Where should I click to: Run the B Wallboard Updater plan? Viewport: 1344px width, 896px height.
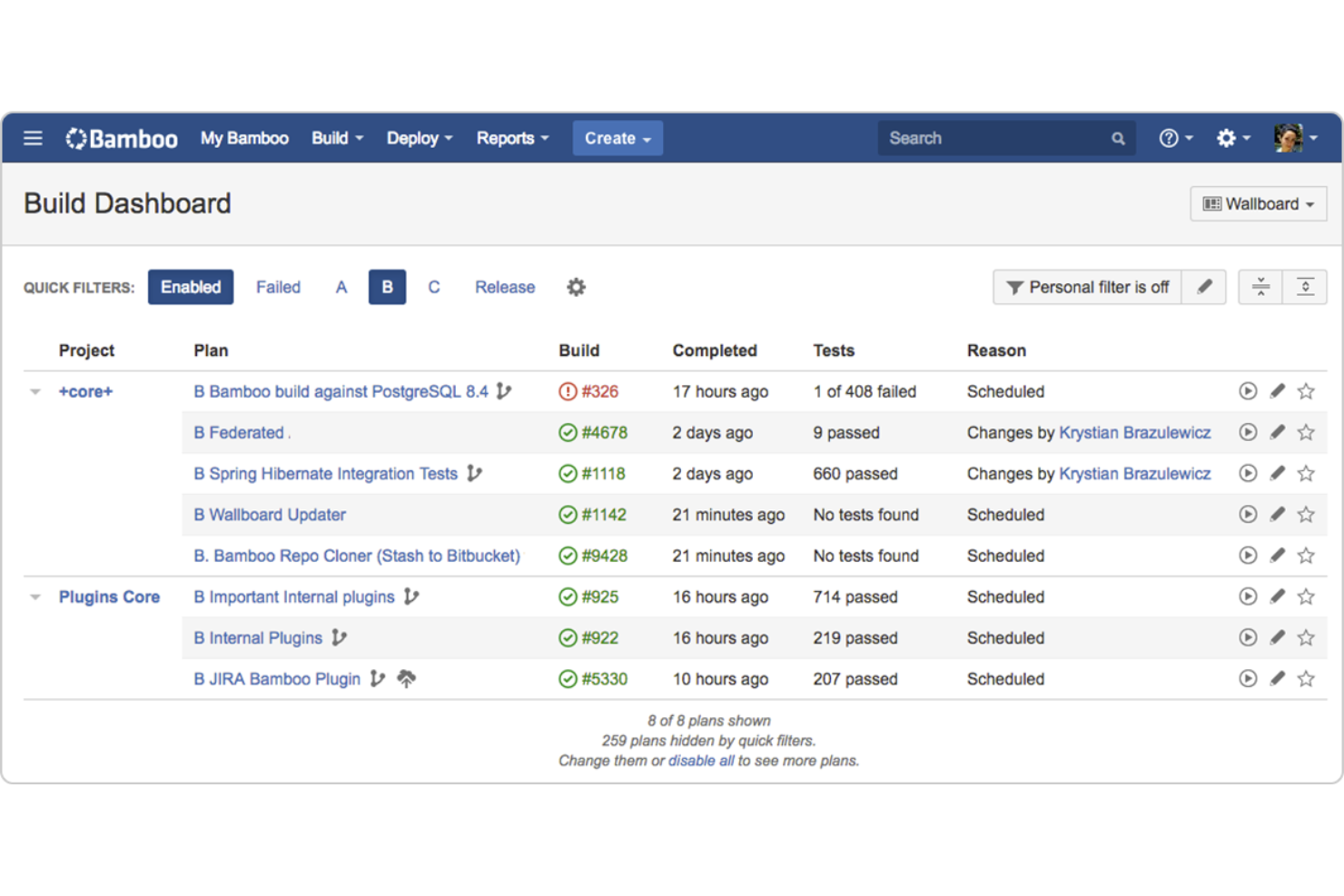click(1248, 514)
